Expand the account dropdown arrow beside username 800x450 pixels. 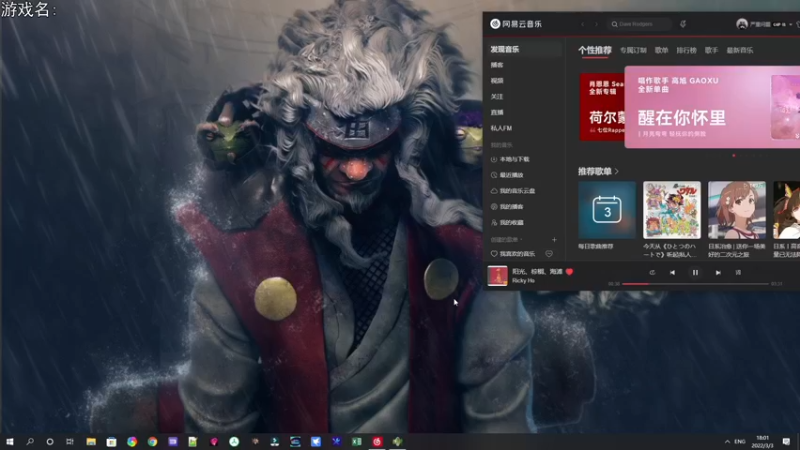790,24
